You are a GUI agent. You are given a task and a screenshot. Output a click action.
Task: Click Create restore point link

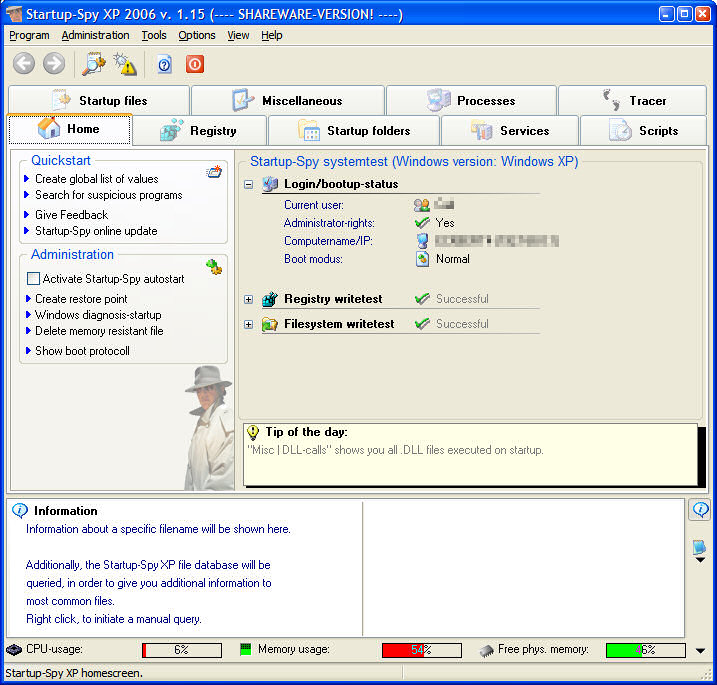81,299
